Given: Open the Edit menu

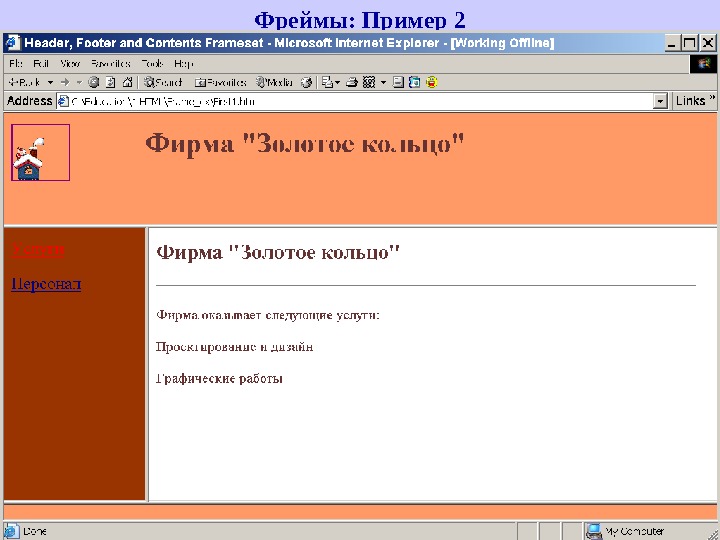Looking at the screenshot, I should (x=41, y=63).
